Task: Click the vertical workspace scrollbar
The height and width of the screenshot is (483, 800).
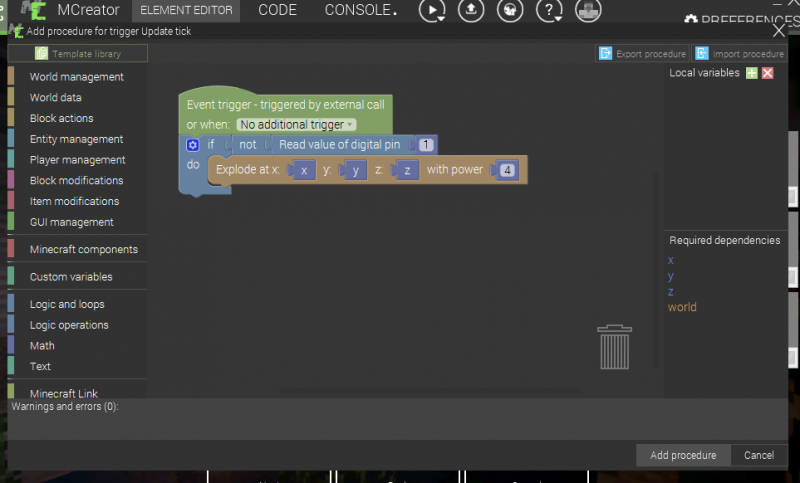Action: coord(656,270)
